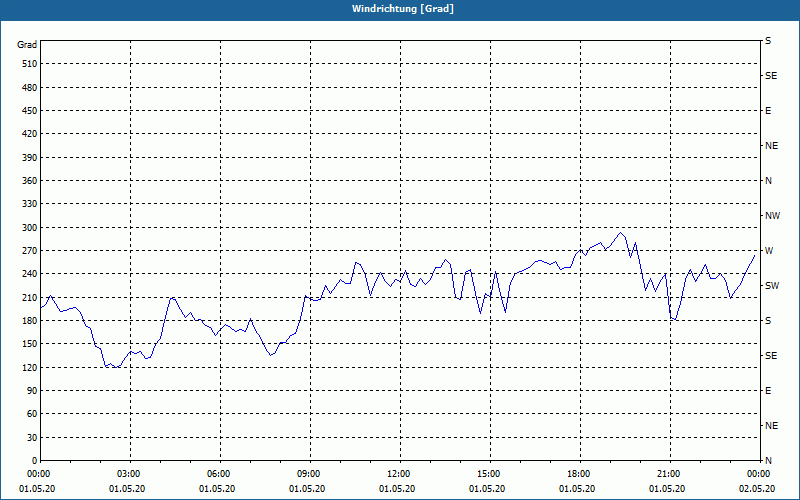Click the 09:00 time label
Screen dimensions: 800x500
tap(311, 474)
